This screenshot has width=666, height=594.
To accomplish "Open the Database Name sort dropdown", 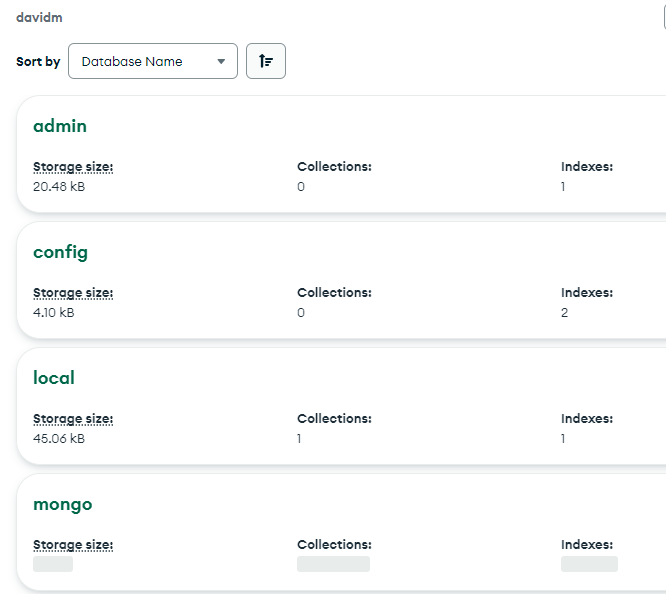I will (x=152, y=61).
